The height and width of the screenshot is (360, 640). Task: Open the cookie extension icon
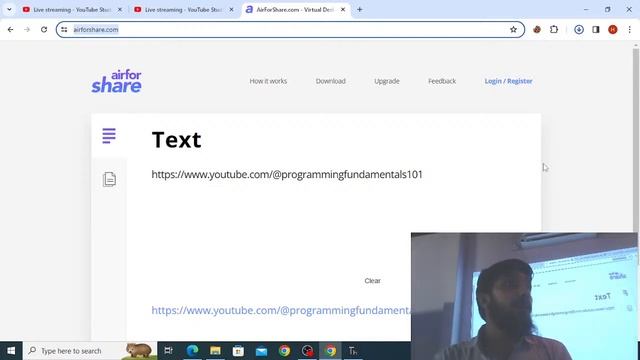pyautogui.click(x=537, y=29)
